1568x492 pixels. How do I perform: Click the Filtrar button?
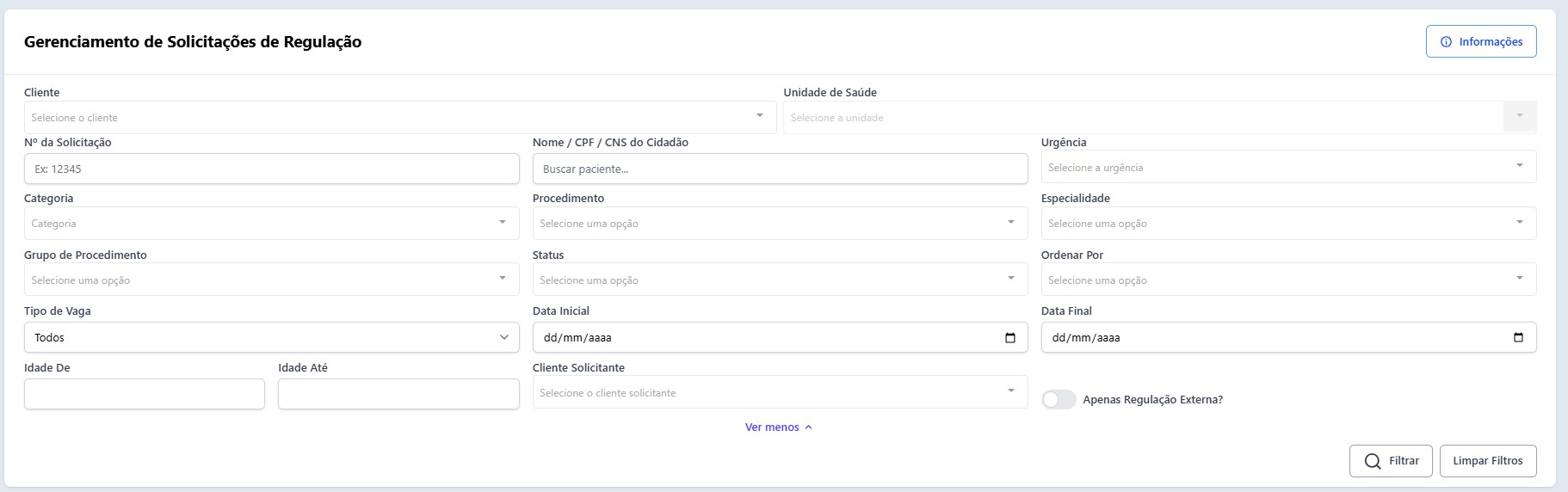coord(1391,461)
